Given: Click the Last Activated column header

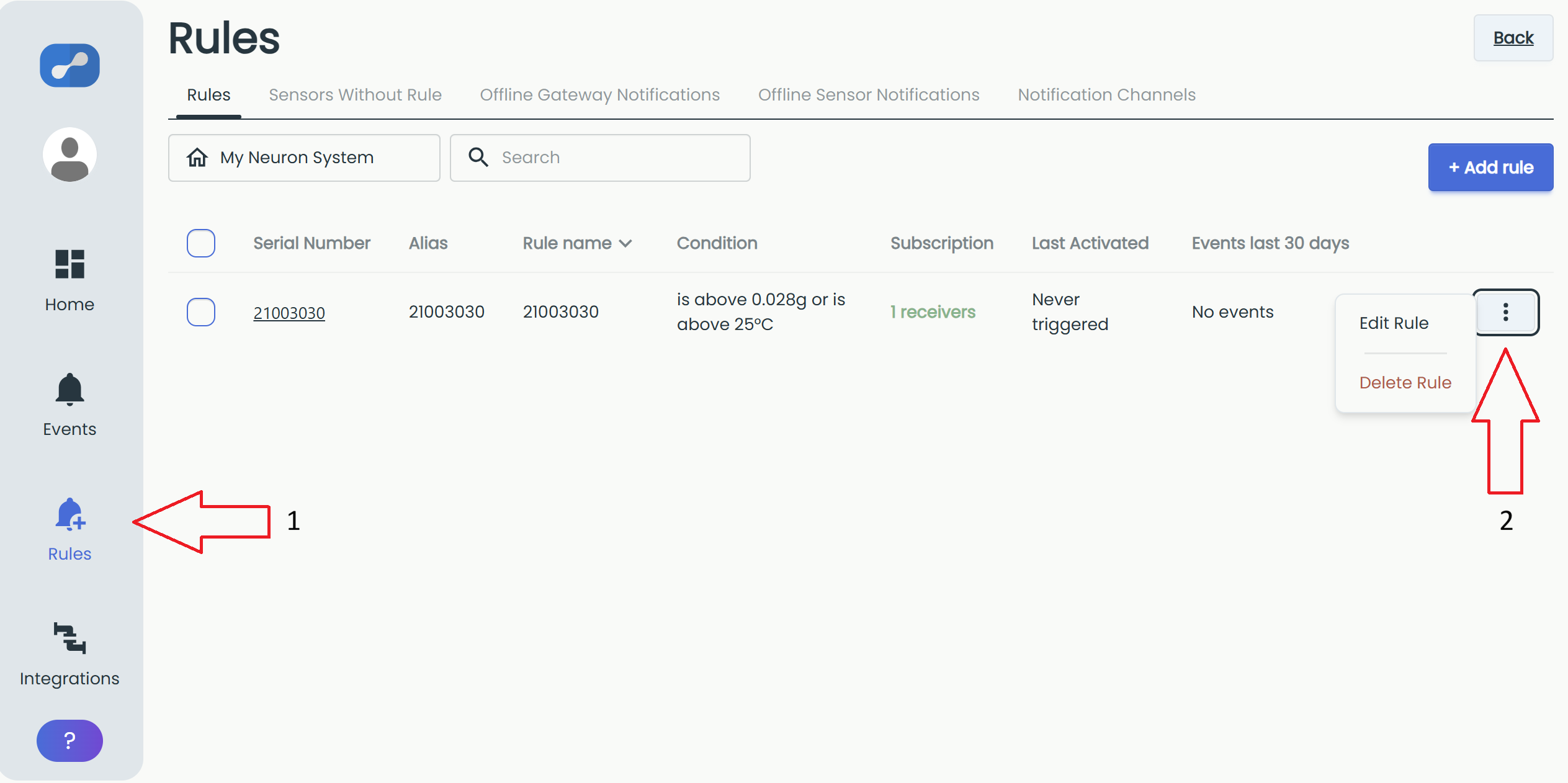Looking at the screenshot, I should point(1090,243).
